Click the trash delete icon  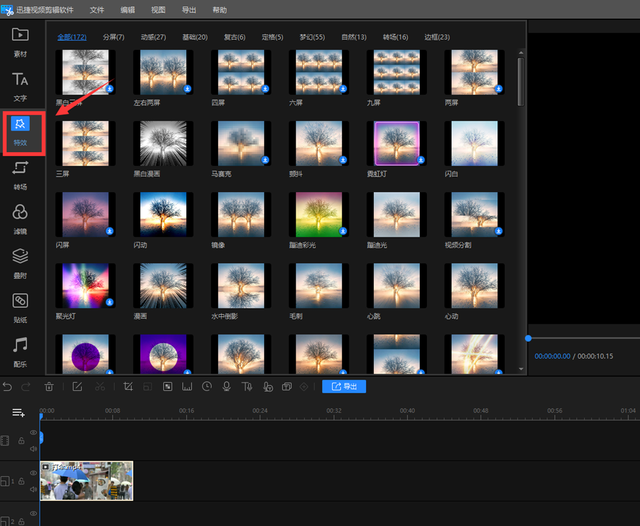tap(49, 386)
